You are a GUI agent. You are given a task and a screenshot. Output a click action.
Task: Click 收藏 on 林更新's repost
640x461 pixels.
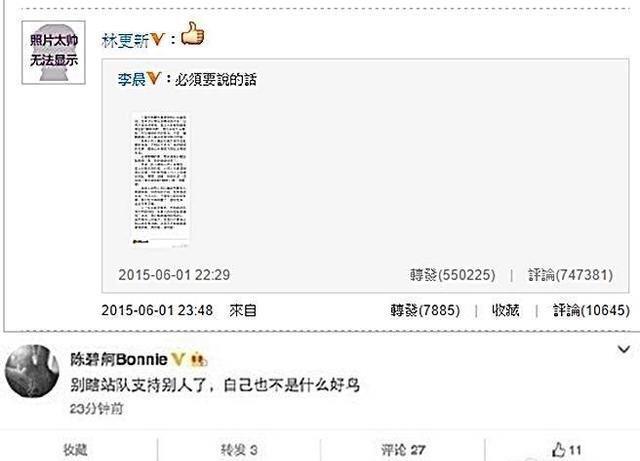click(x=506, y=310)
